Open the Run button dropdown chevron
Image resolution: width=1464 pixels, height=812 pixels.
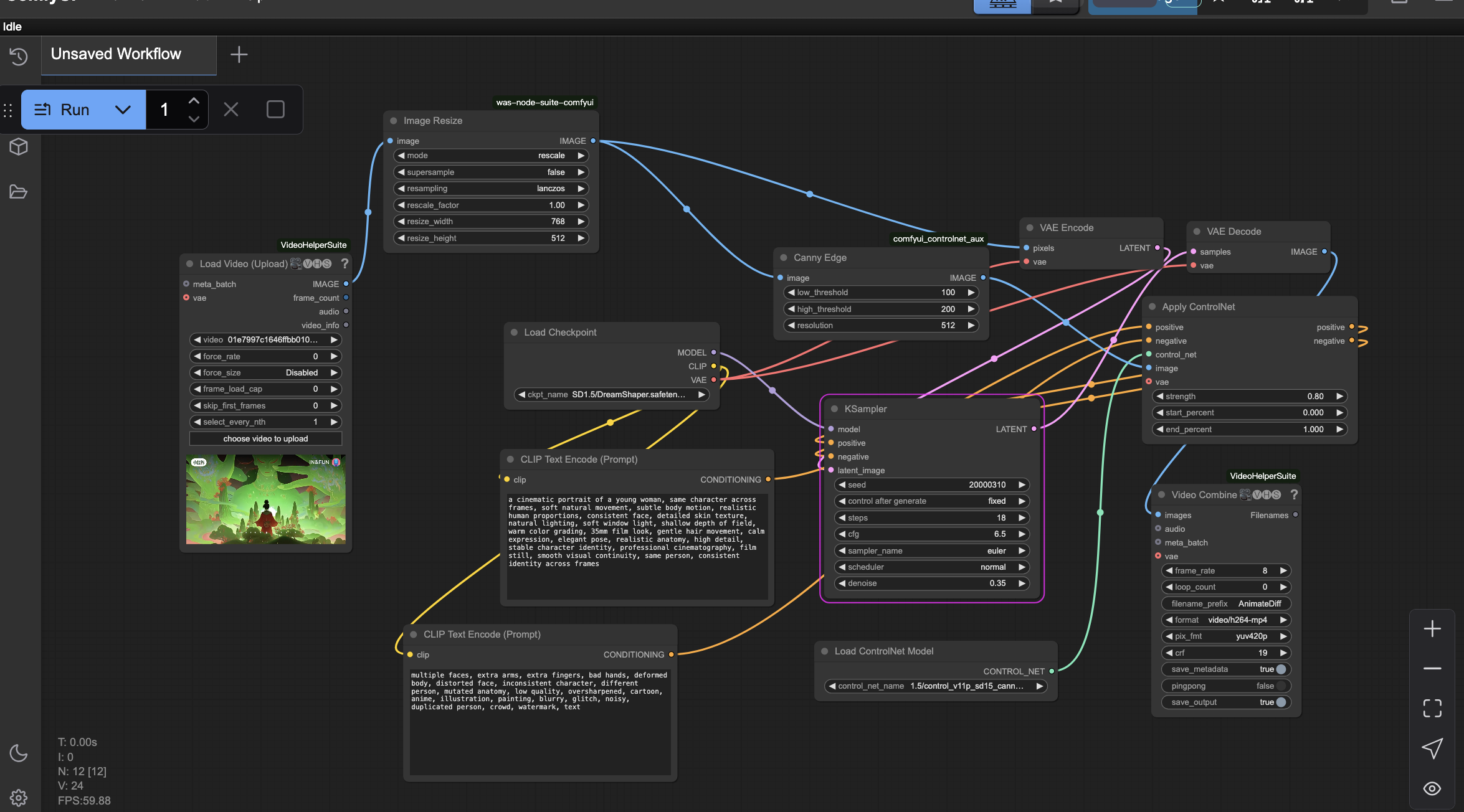point(123,110)
